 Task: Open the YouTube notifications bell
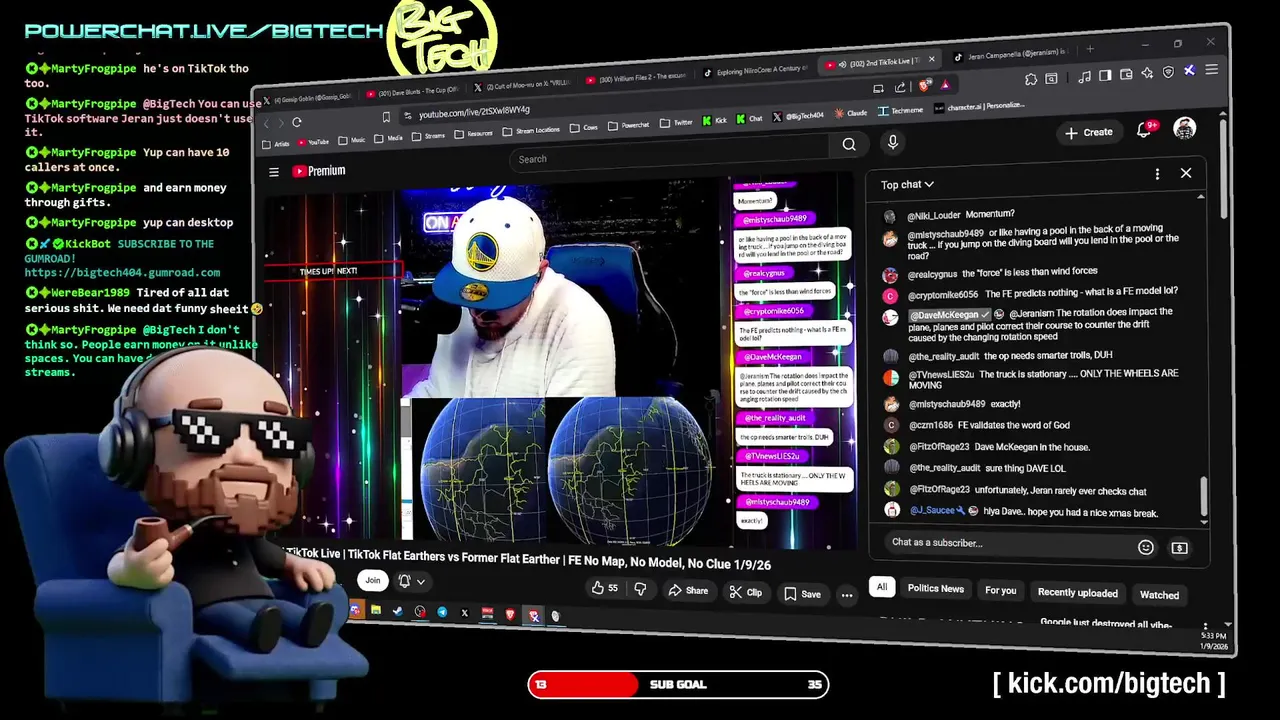point(1144,130)
